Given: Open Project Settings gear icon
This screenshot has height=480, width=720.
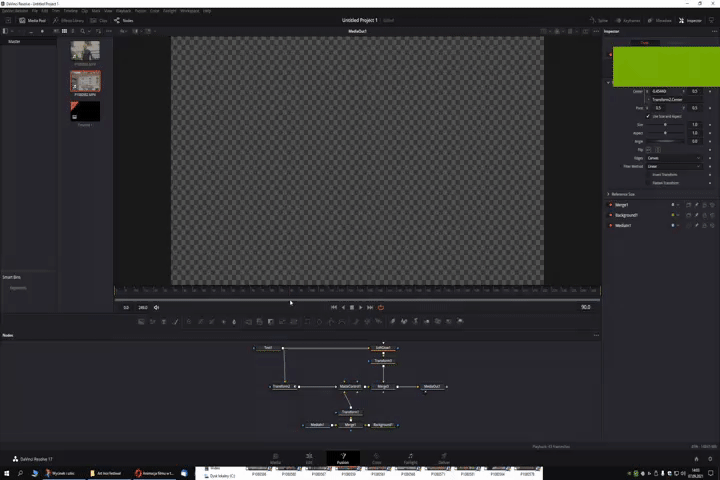Looking at the screenshot, I should pos(710,458).
